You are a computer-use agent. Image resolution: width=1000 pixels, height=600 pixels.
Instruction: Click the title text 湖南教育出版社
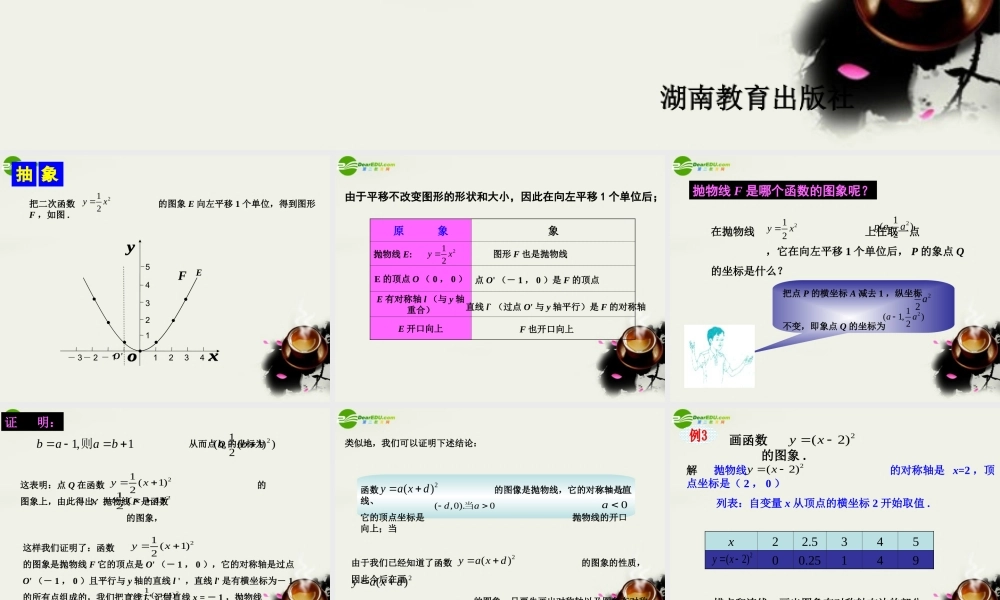(x=756, y=98)
